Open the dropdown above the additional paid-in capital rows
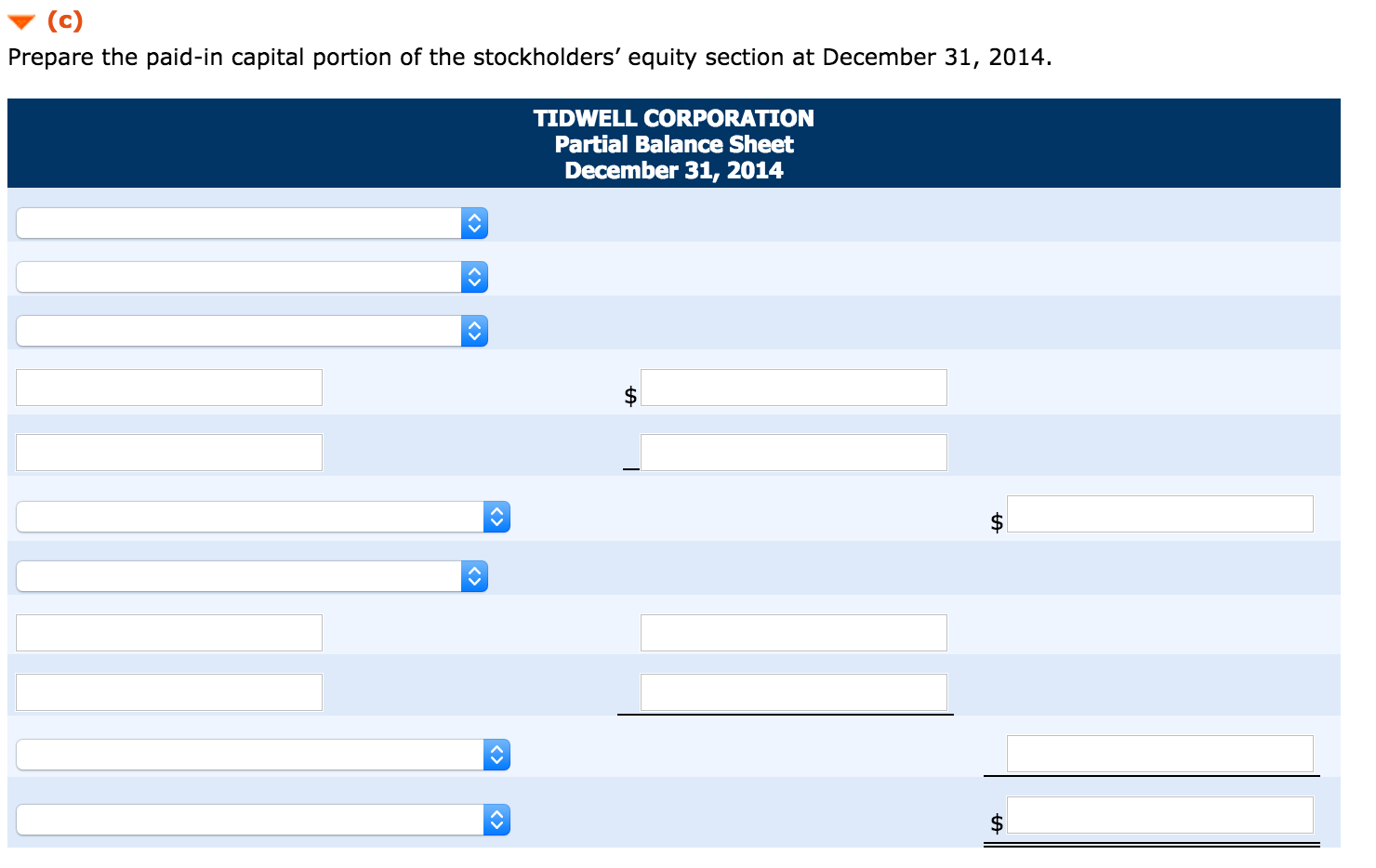 (x=474, y=576)
